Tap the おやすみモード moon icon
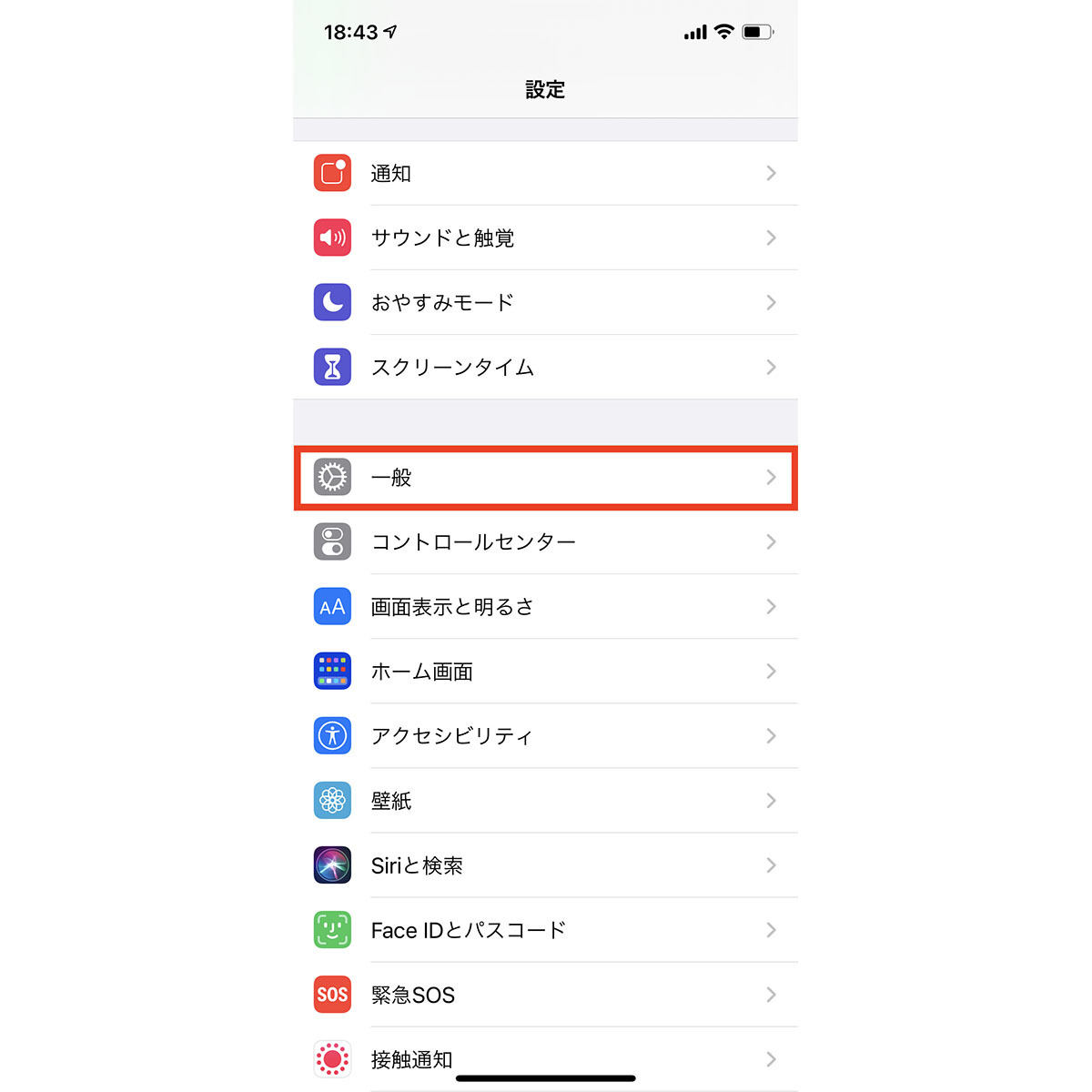1092x1092 pixels. [x=332, y=302]
